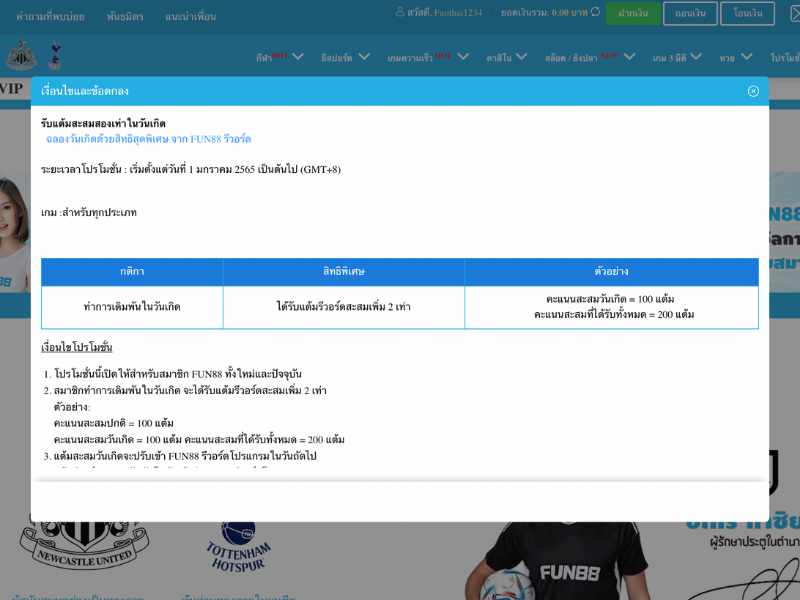The width and height of the screenshot is (800, 600).
Task: Click the large Newcastle United logo
Action: click(x=84, y=545)
